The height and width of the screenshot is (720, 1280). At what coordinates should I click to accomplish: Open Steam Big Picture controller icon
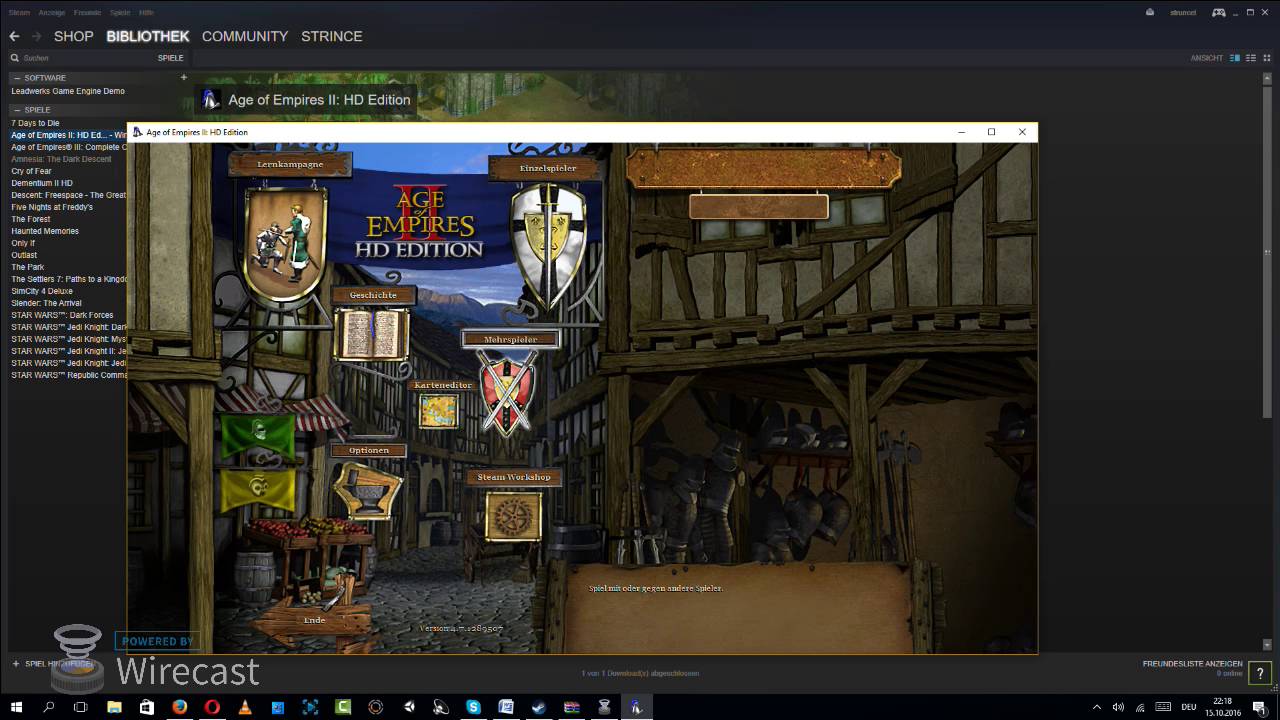[x=1219, y=12]
